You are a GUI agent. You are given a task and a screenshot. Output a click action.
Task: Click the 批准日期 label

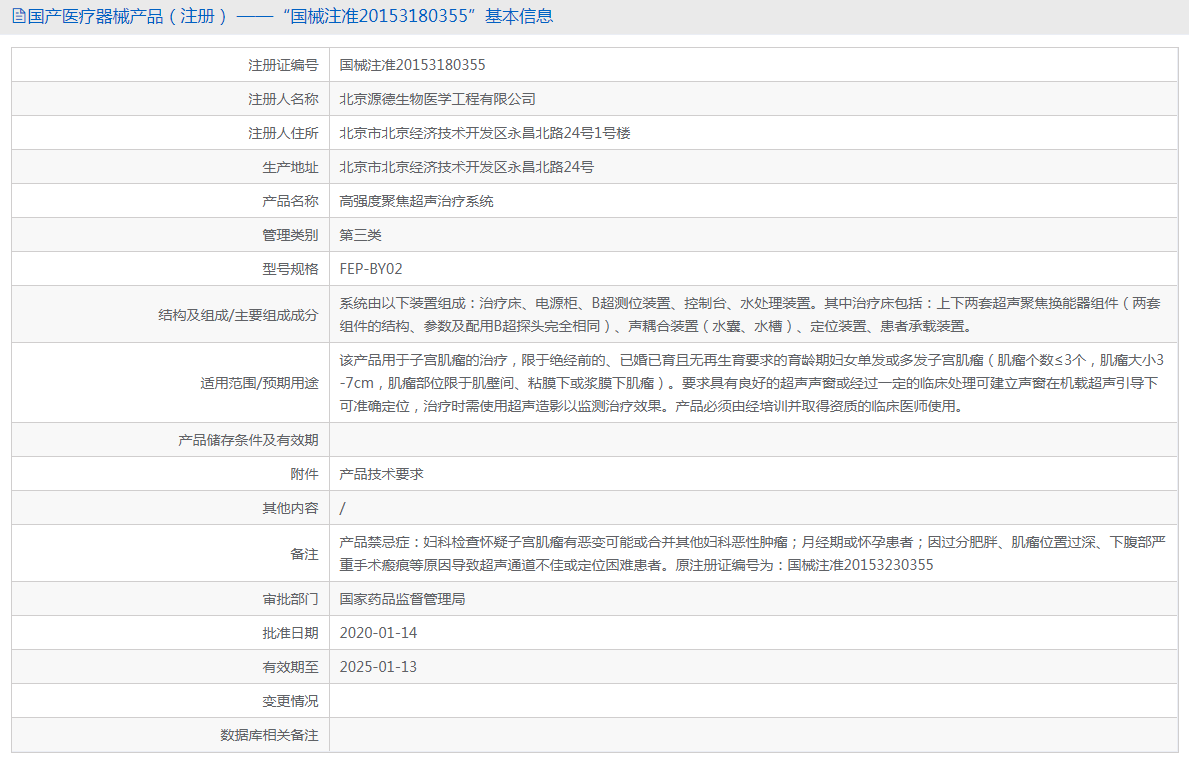point(290,633)
